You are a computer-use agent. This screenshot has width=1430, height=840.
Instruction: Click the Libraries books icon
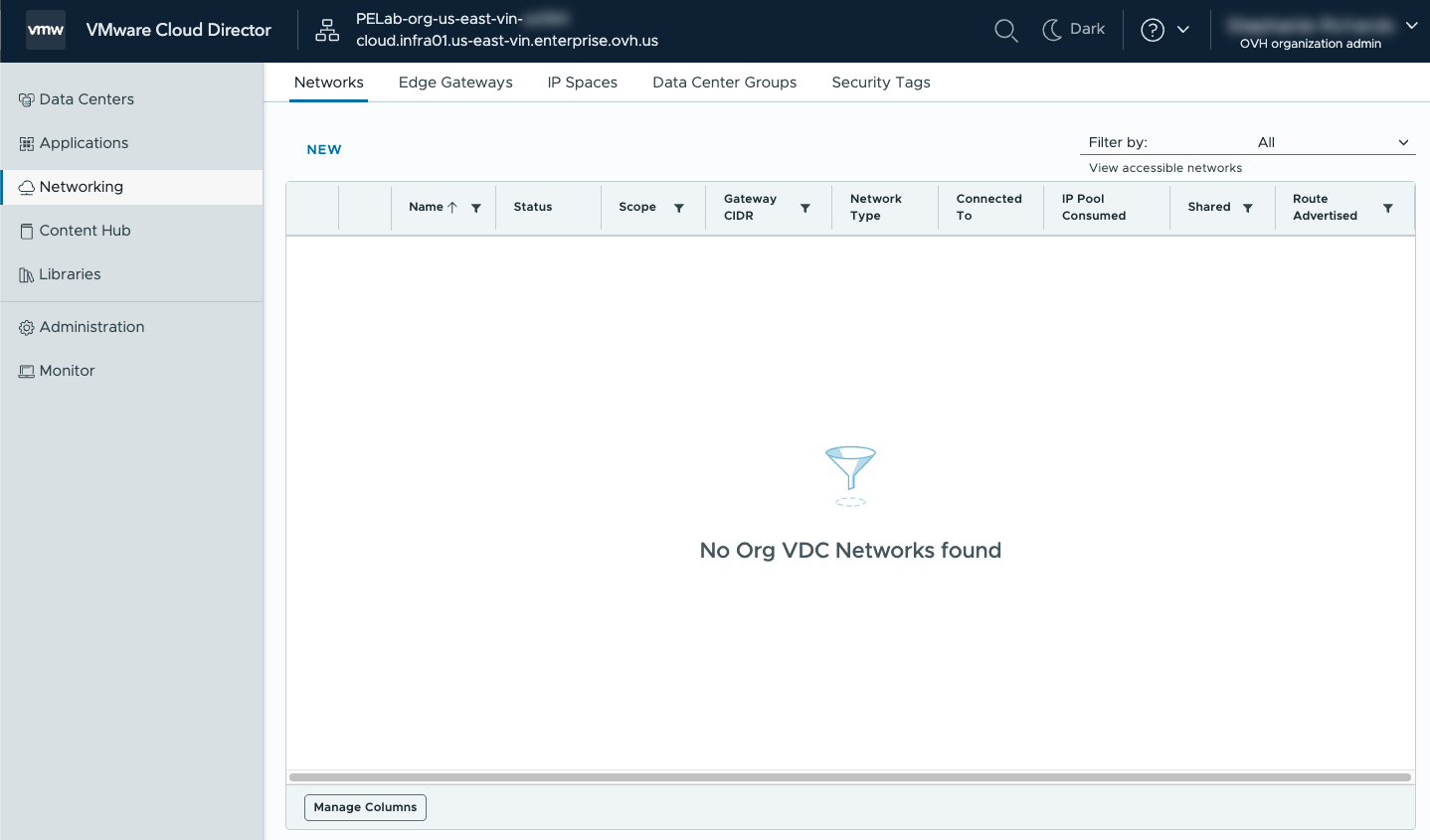[x=27, y=274]
